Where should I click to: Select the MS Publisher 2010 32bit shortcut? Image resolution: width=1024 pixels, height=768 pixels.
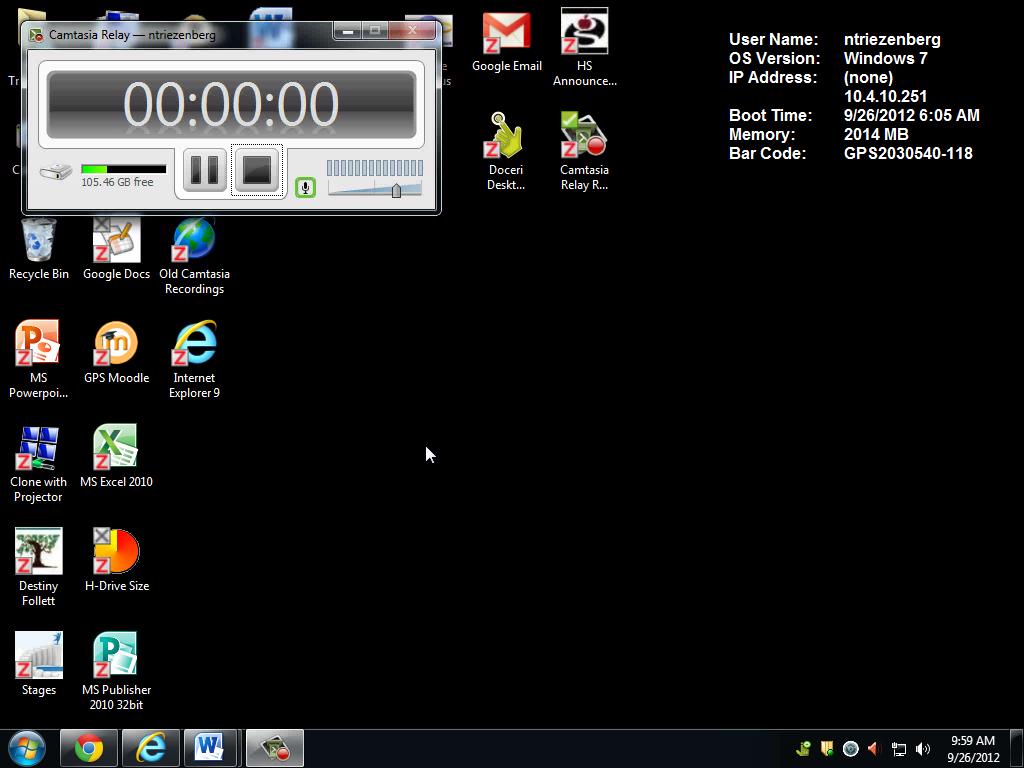(x=116, y=671)
